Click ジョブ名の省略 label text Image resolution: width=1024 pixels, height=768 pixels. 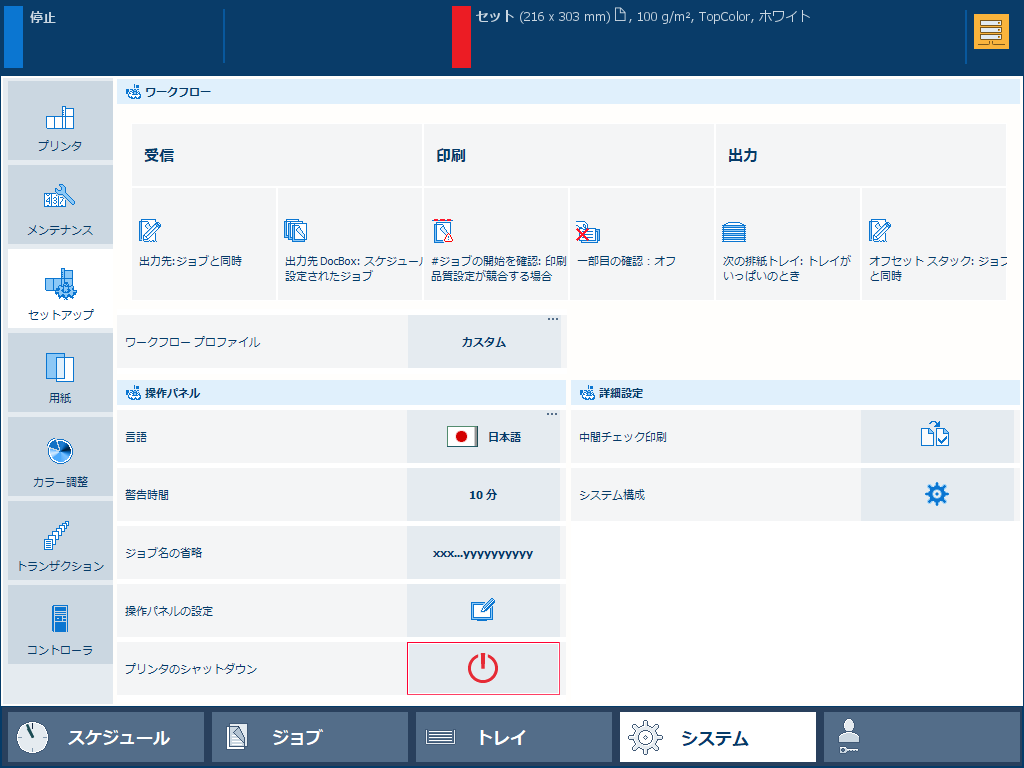pos(164,552)
